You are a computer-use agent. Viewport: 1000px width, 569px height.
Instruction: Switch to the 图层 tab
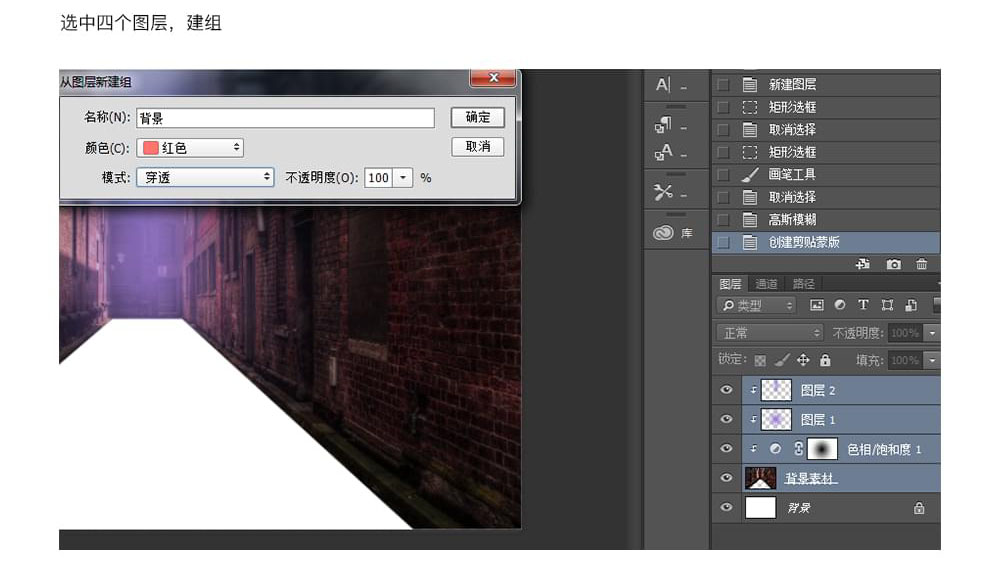(730, 284)
